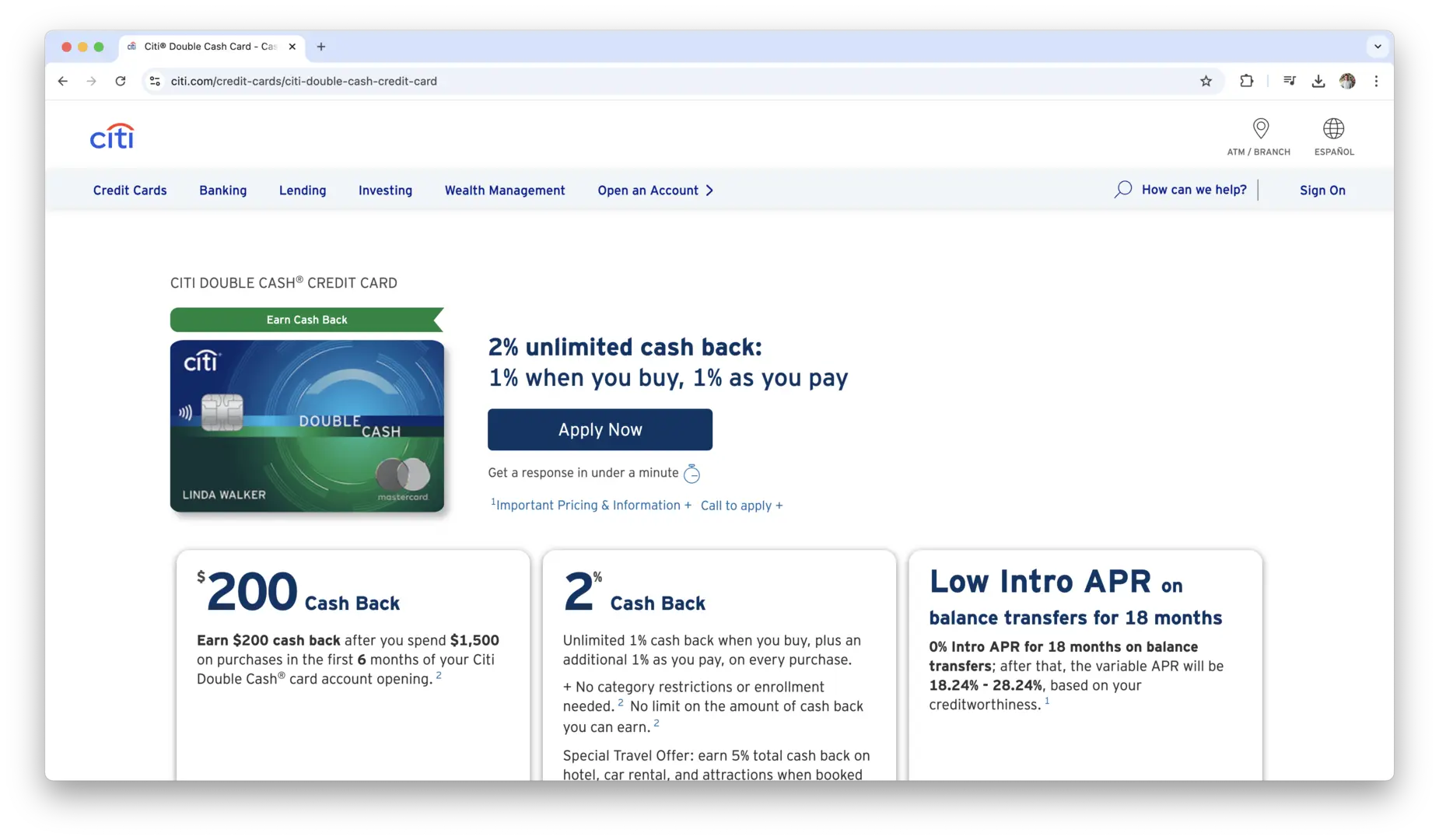The width and height of the screenshot is (1439, 840).
Task: Click the Sign On link
Action: coord(1322,191)
